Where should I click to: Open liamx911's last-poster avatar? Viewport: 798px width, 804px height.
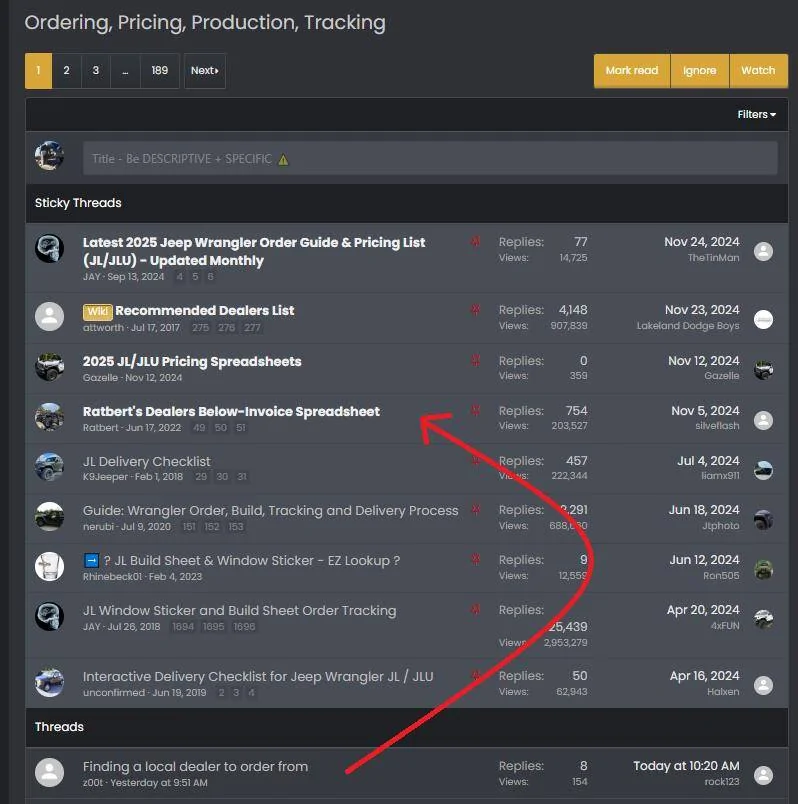coord(763,470)
